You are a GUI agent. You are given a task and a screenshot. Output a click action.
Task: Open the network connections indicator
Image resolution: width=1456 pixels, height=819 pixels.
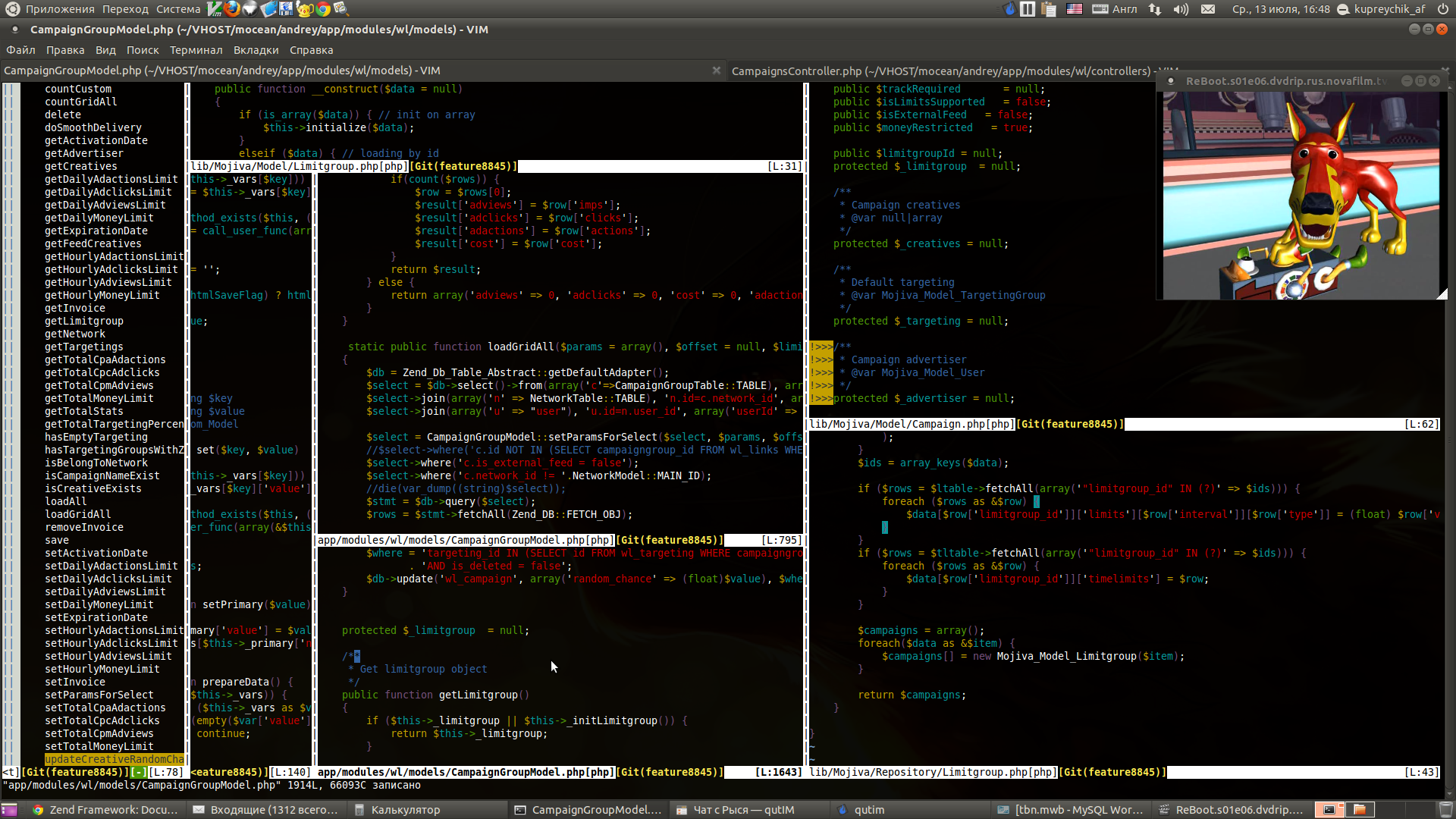1155,9
